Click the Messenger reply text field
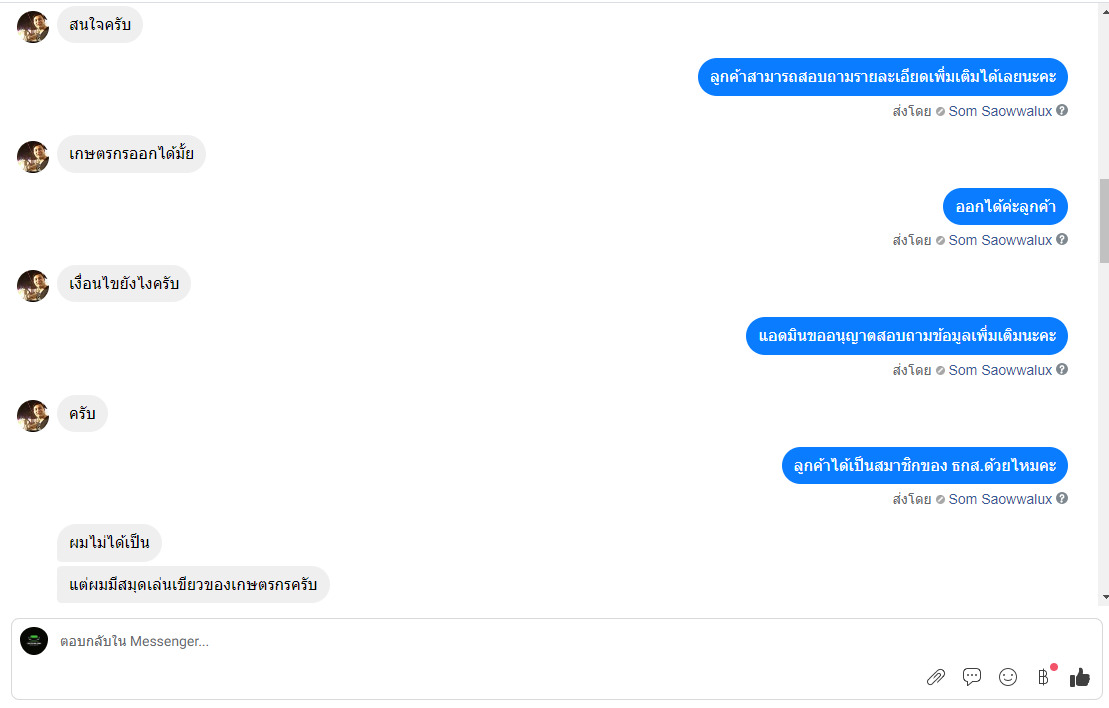The width and height of the screenshot is (1109, 708). 488,642
